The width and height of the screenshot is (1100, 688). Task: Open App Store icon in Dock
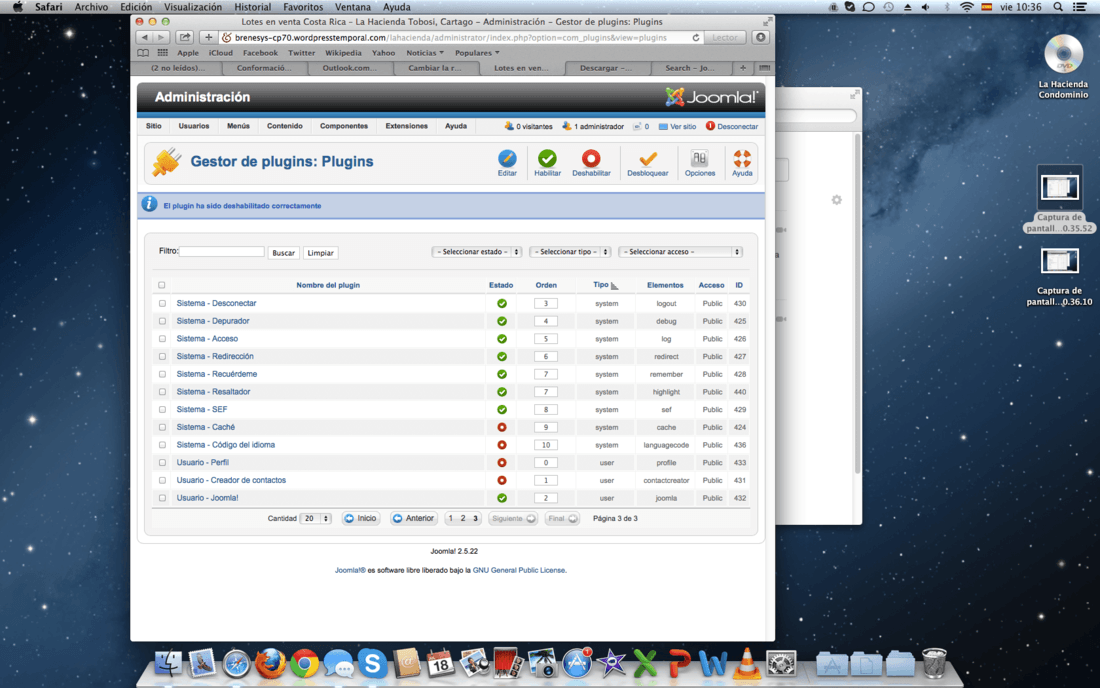(577, 663)
